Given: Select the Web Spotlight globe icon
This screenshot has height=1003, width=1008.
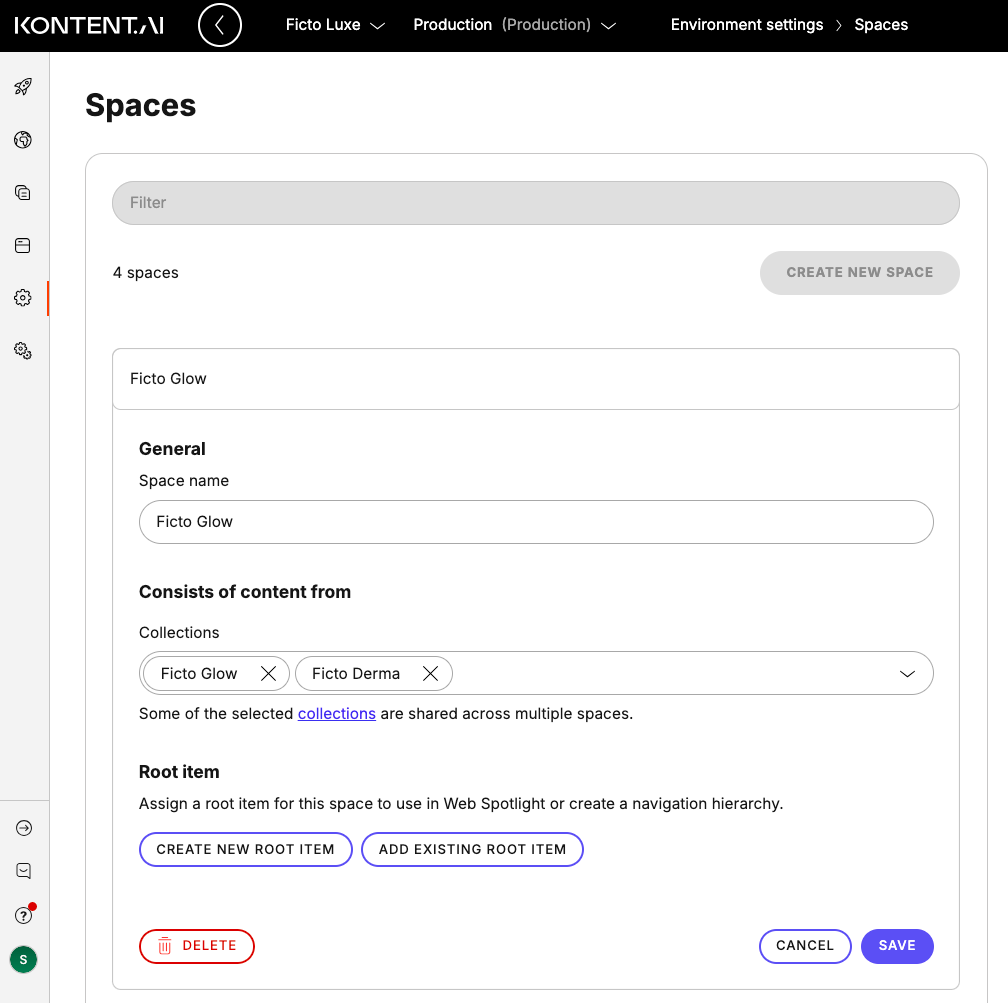Looking at the screenshot, I should [x=23, y=140].
